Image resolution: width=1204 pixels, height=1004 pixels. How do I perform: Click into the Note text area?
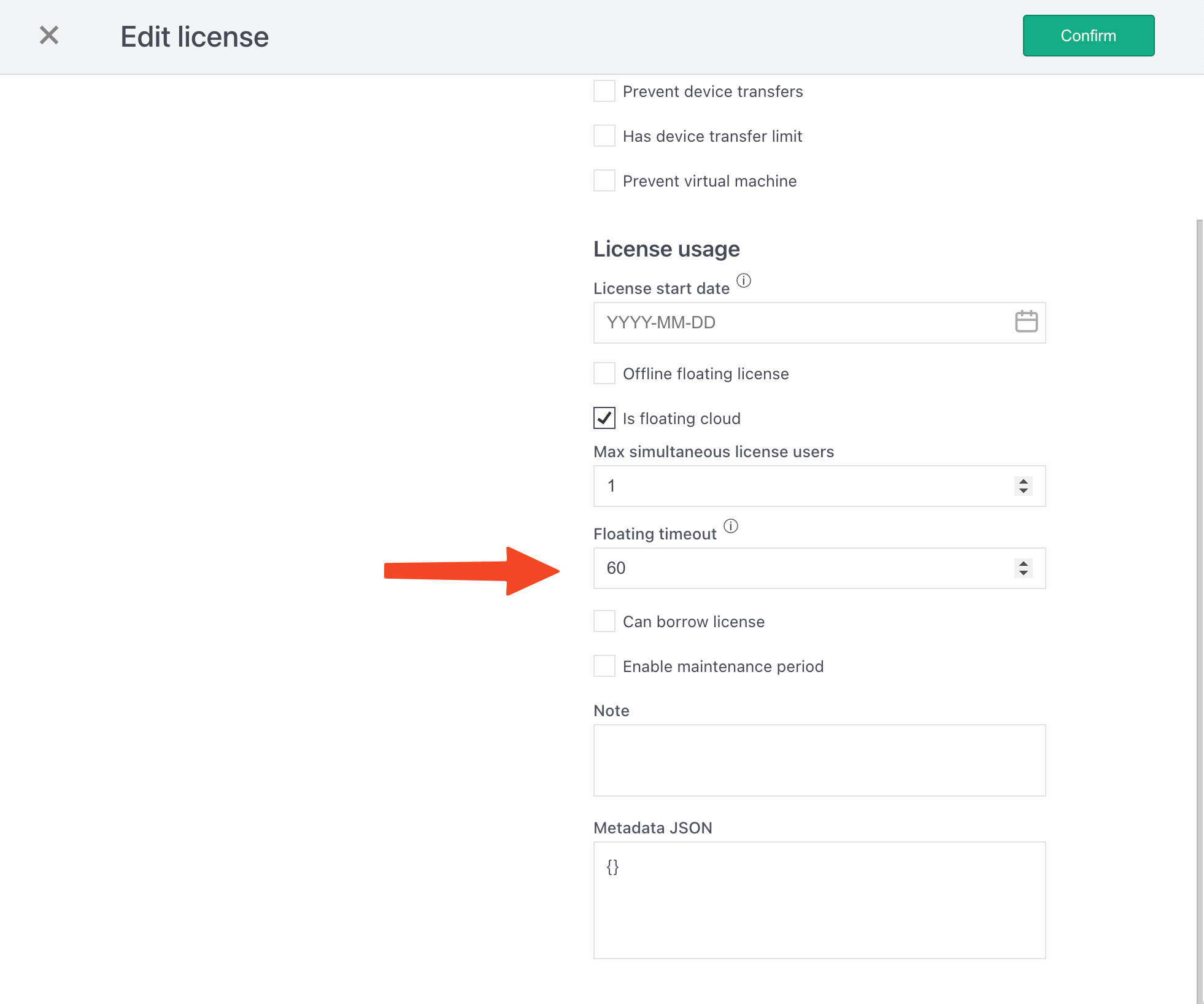point(819,760)
